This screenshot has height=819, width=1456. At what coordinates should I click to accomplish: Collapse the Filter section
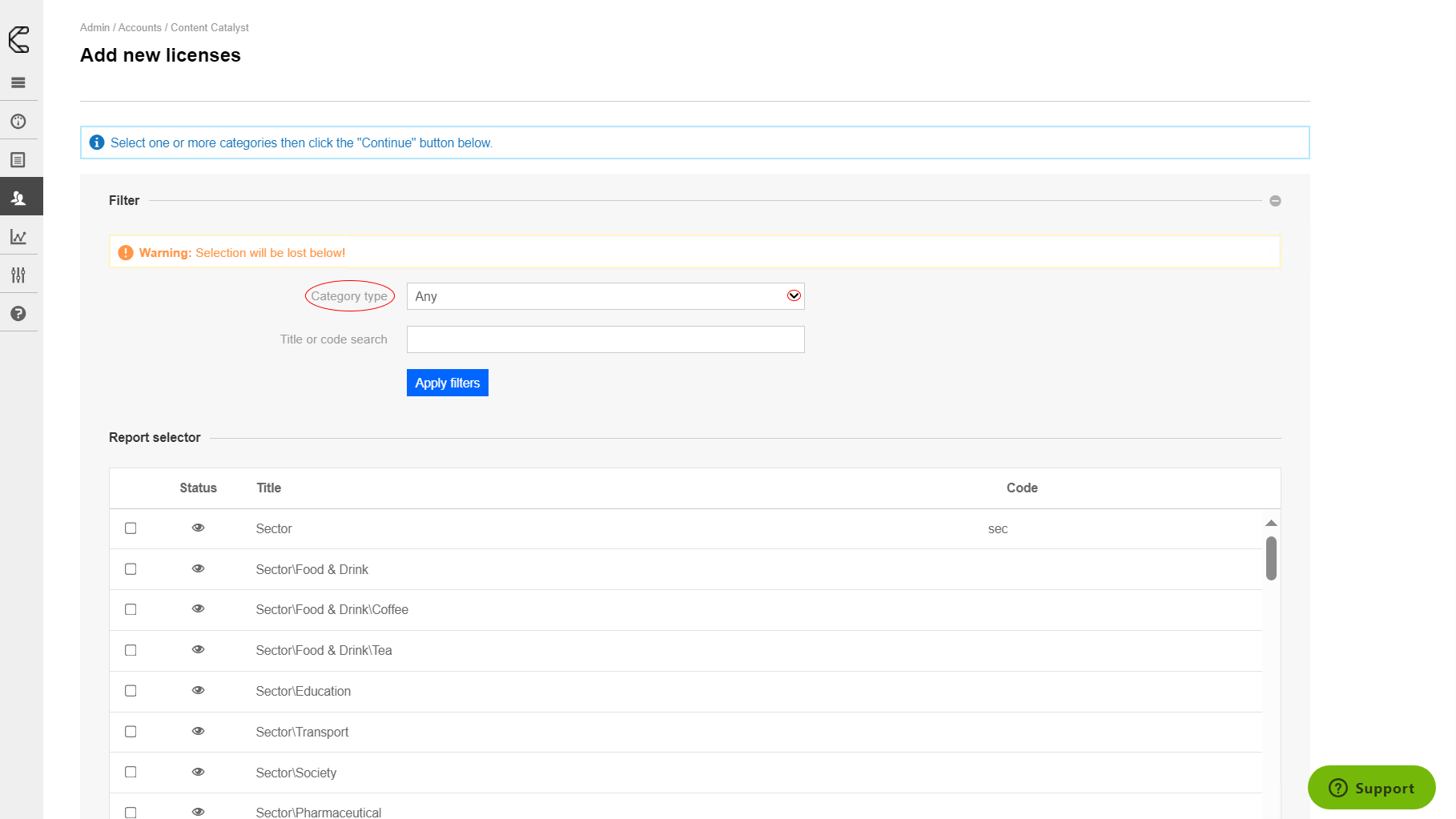pos(1275,201)
